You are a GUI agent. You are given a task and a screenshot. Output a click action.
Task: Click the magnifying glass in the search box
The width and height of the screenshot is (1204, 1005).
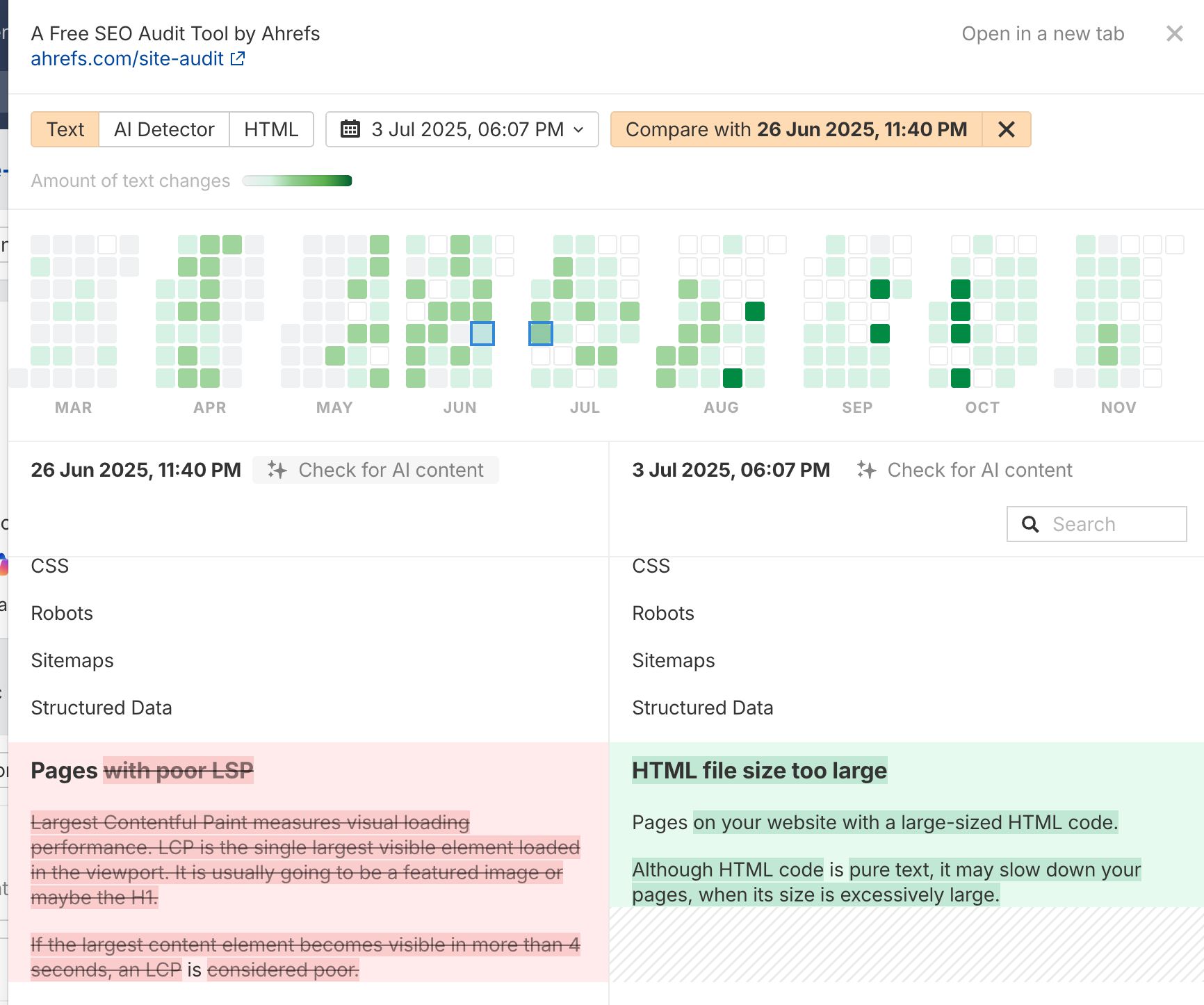1031,523
